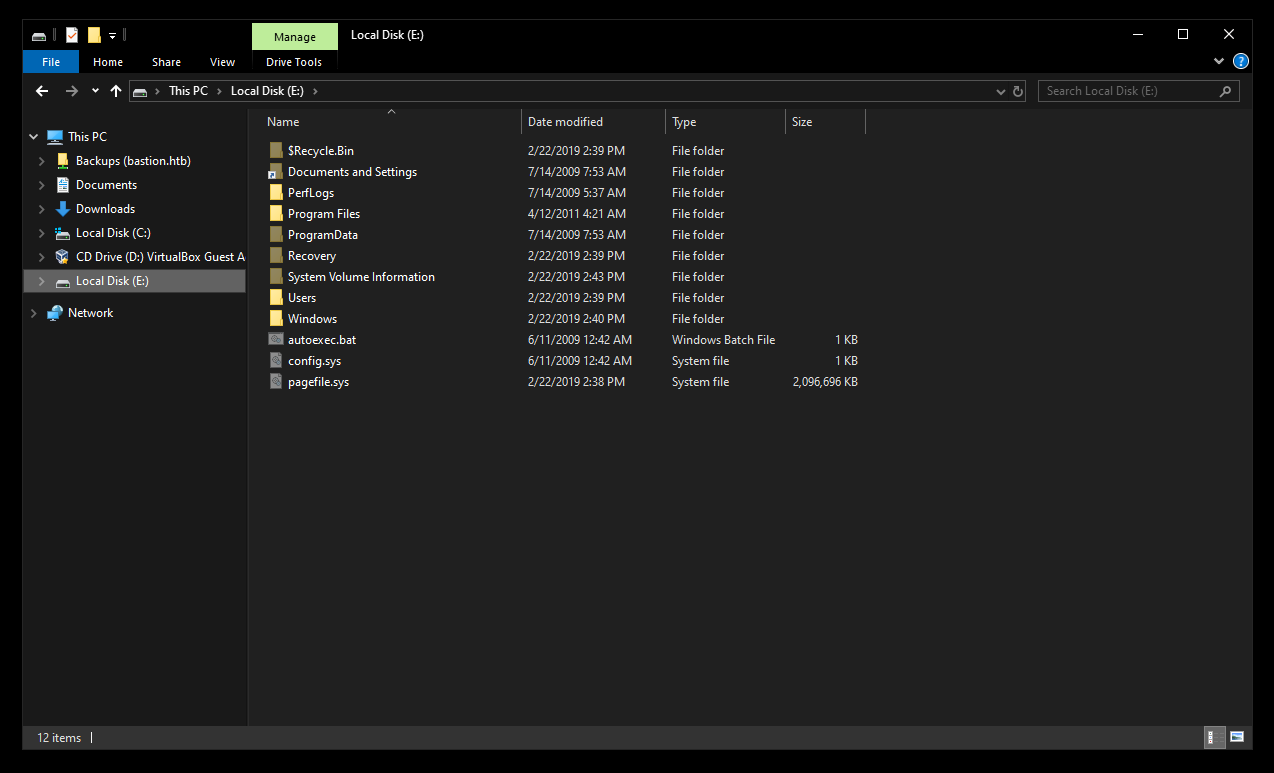The width and height of the screenshot is (1274, 773).
Task: Click the Refresh icon in address bar
Action: pyautogui.click(x=1018, y=91)
